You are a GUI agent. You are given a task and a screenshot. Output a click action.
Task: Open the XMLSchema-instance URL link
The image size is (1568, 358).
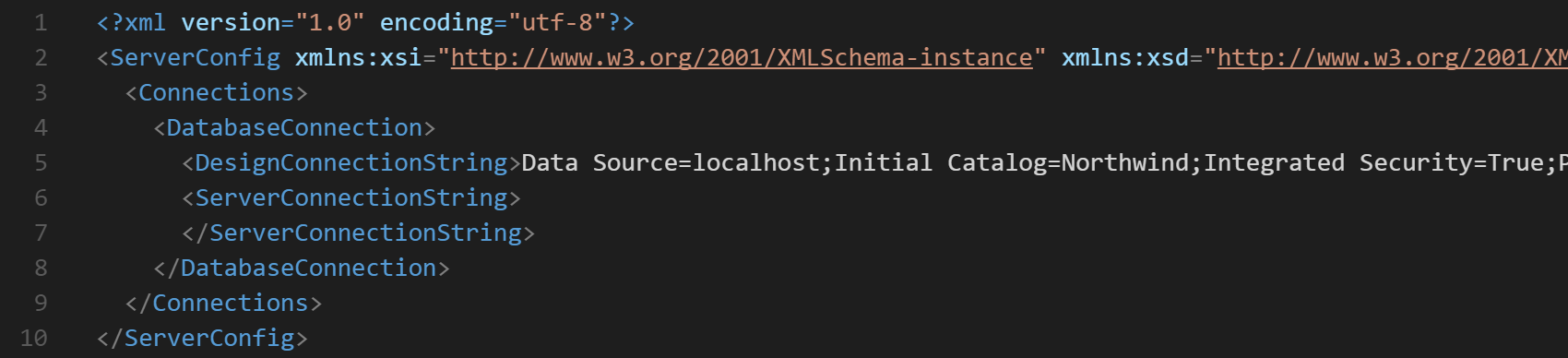pyautogui.click(x=742, y=57)
